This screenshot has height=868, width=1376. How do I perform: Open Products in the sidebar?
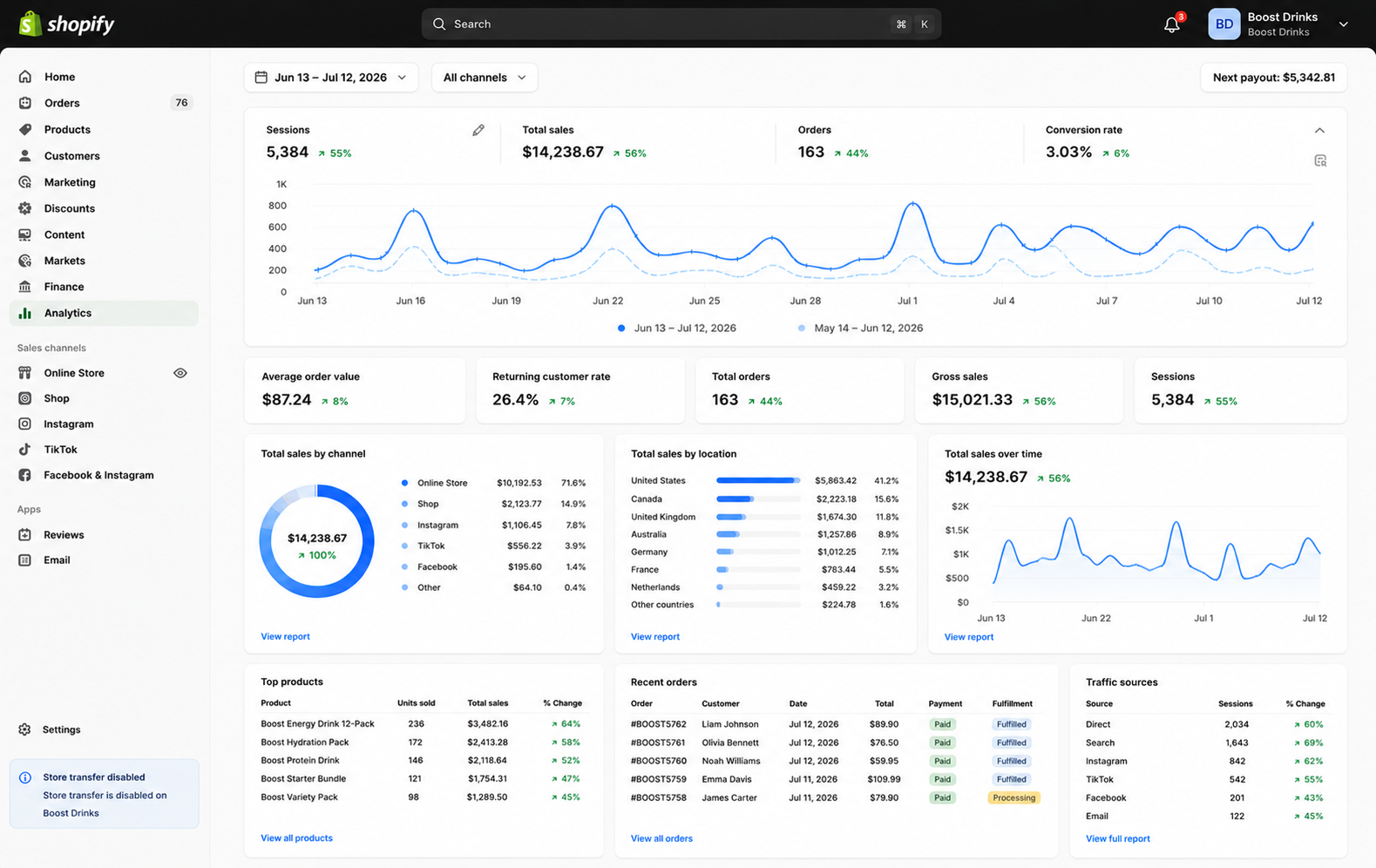click(x=104, y=129)
